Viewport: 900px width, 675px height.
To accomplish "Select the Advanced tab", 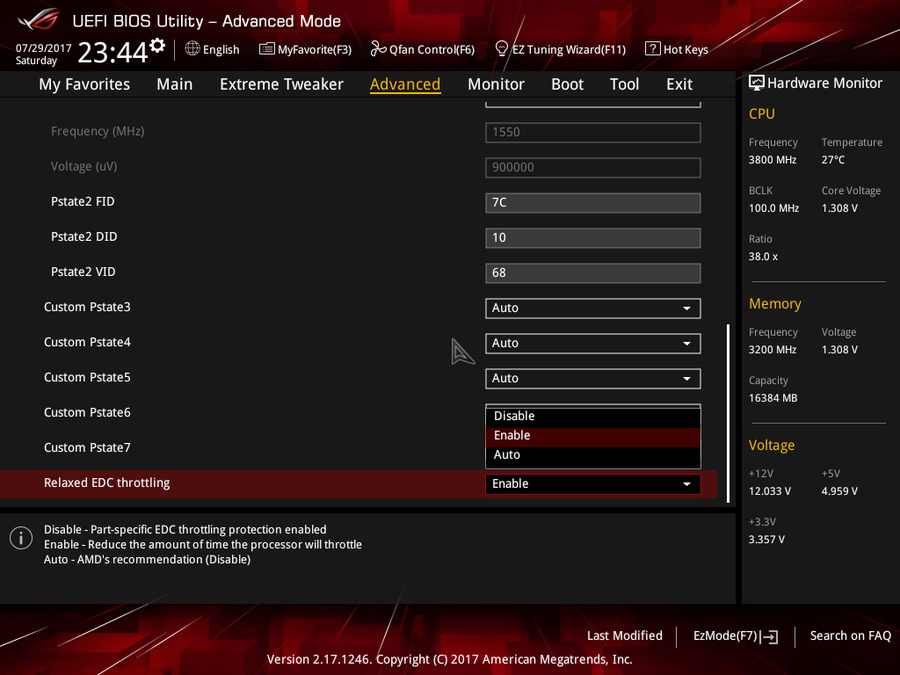I will (x=405, y=84).
